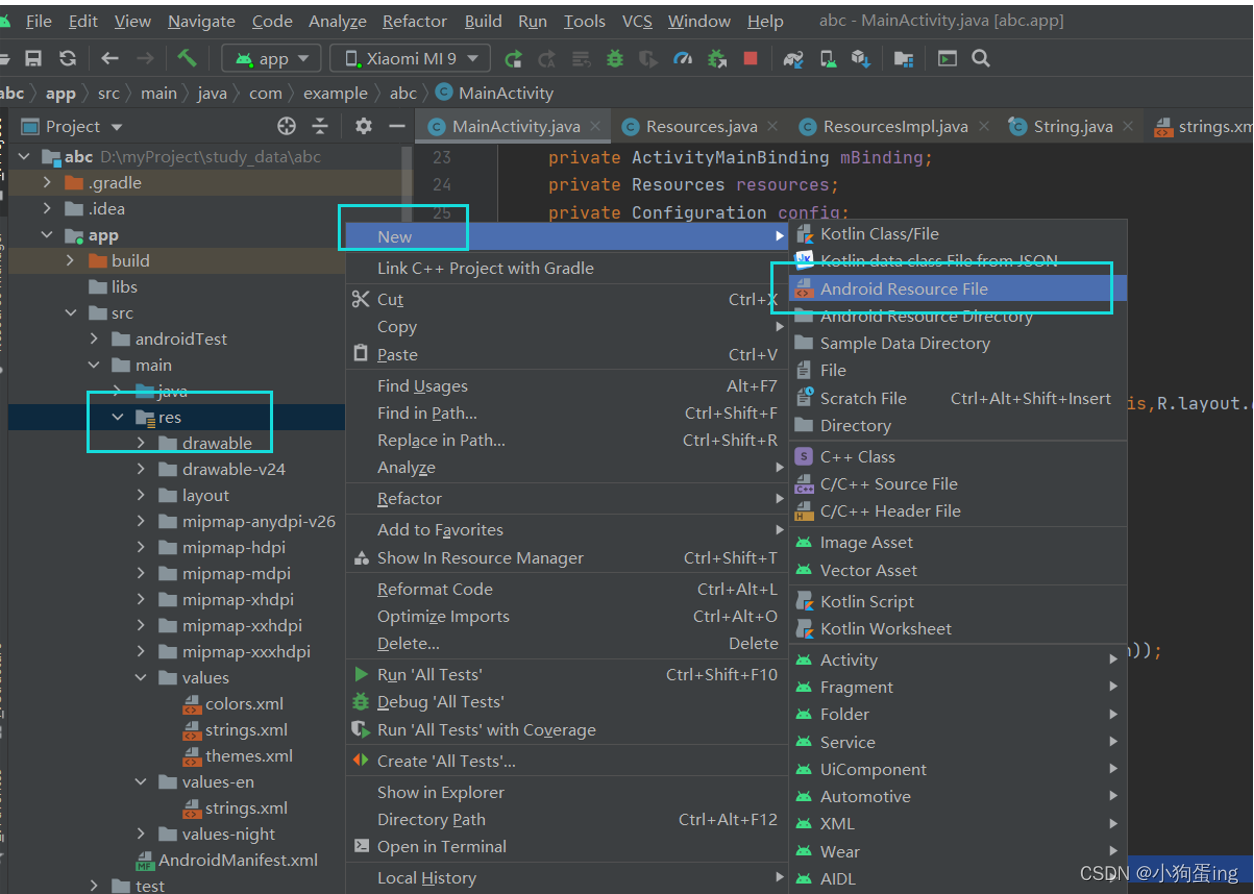1254x894 pixels.
Task: Navigate forward with the right arrow icon
Action: (x=145, y=59)
